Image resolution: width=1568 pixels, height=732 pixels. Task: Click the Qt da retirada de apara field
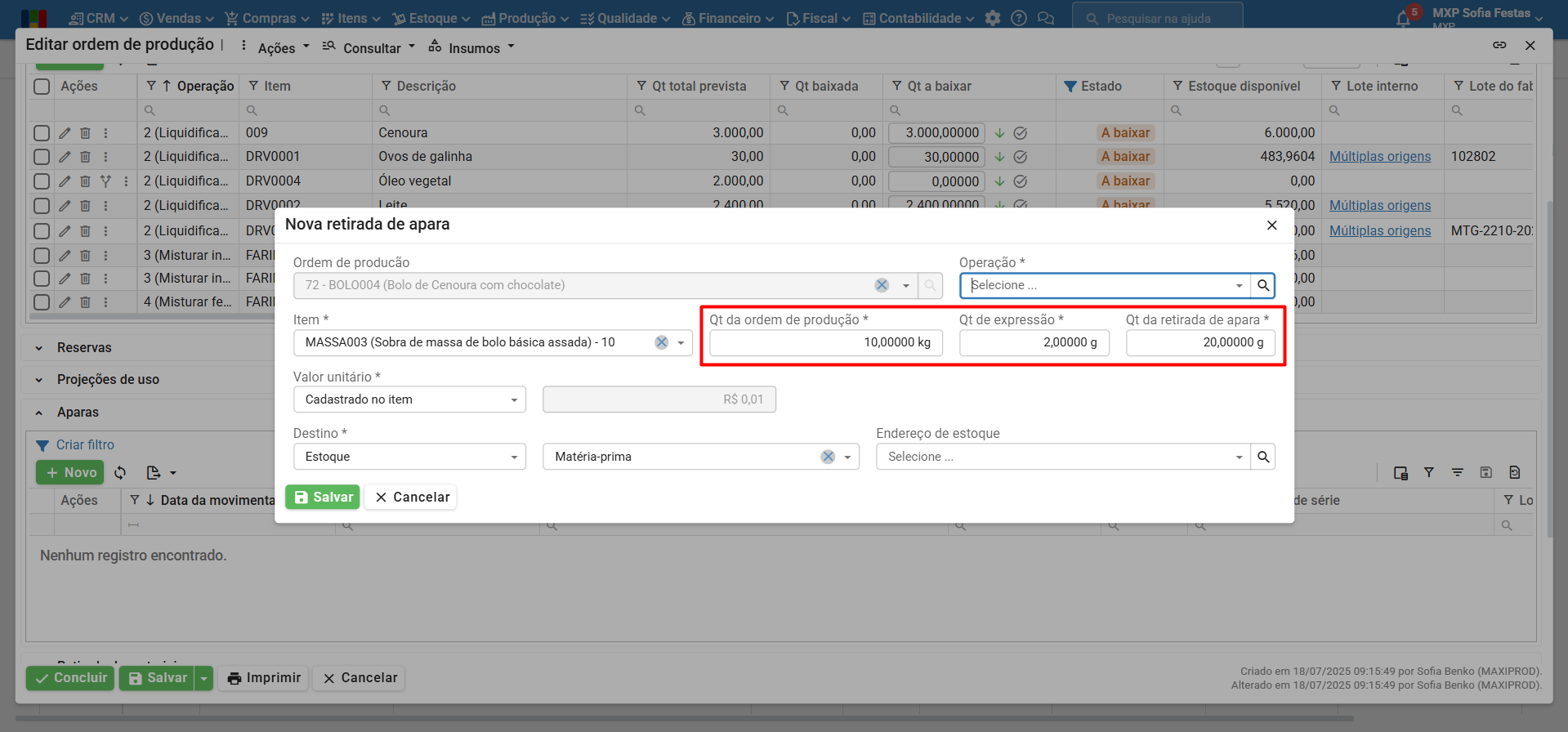click(x=1199, y=342)
